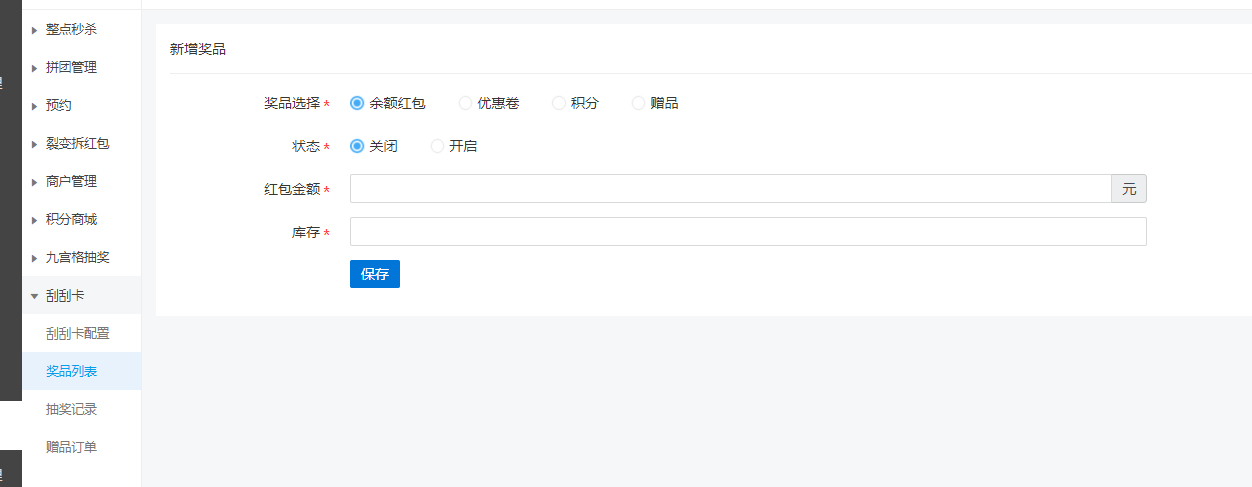This screenshot has width=1252, height=487.
Task: Expand the 整点秒杀 menu arrow
Action: click(x=34, y=30)
